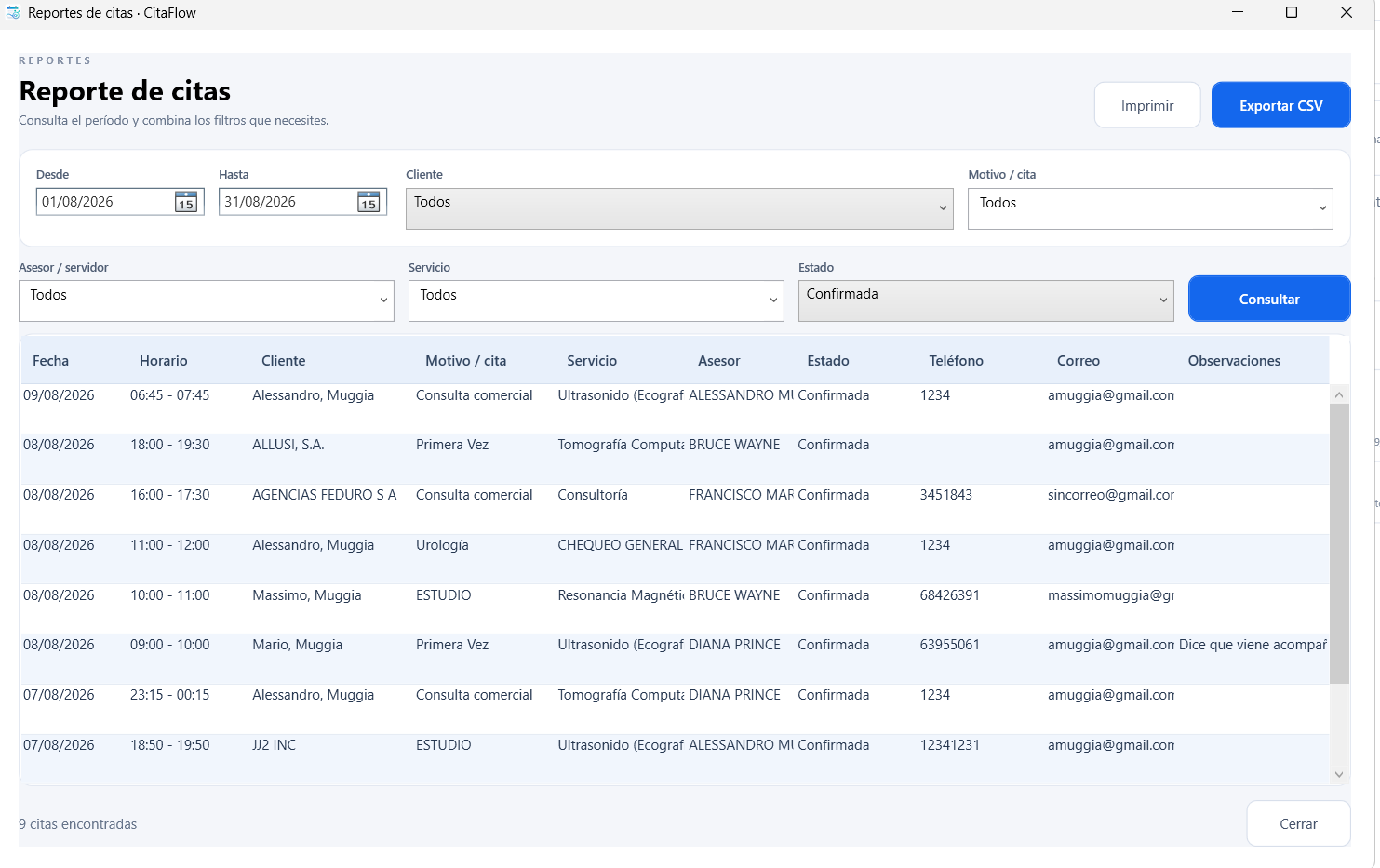Click the observation Dice que viene acompañ
This screenshot has width=1380, height=868.
click(1253, 645)
